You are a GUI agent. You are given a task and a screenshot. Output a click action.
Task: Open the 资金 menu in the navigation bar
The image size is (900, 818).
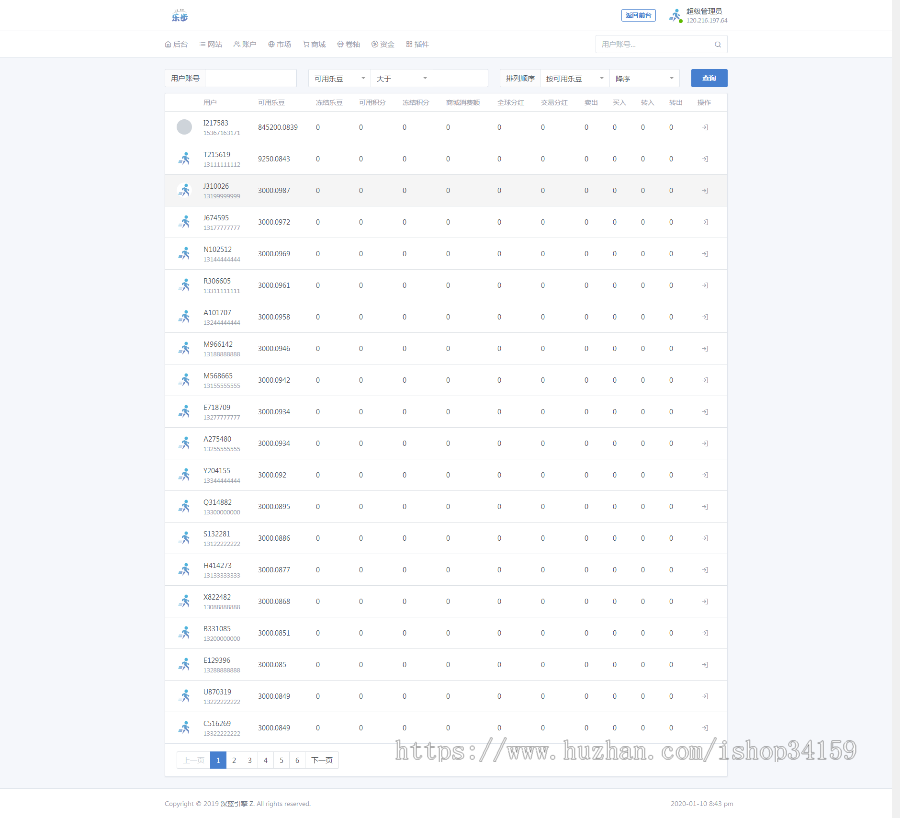tap(383, 45)
